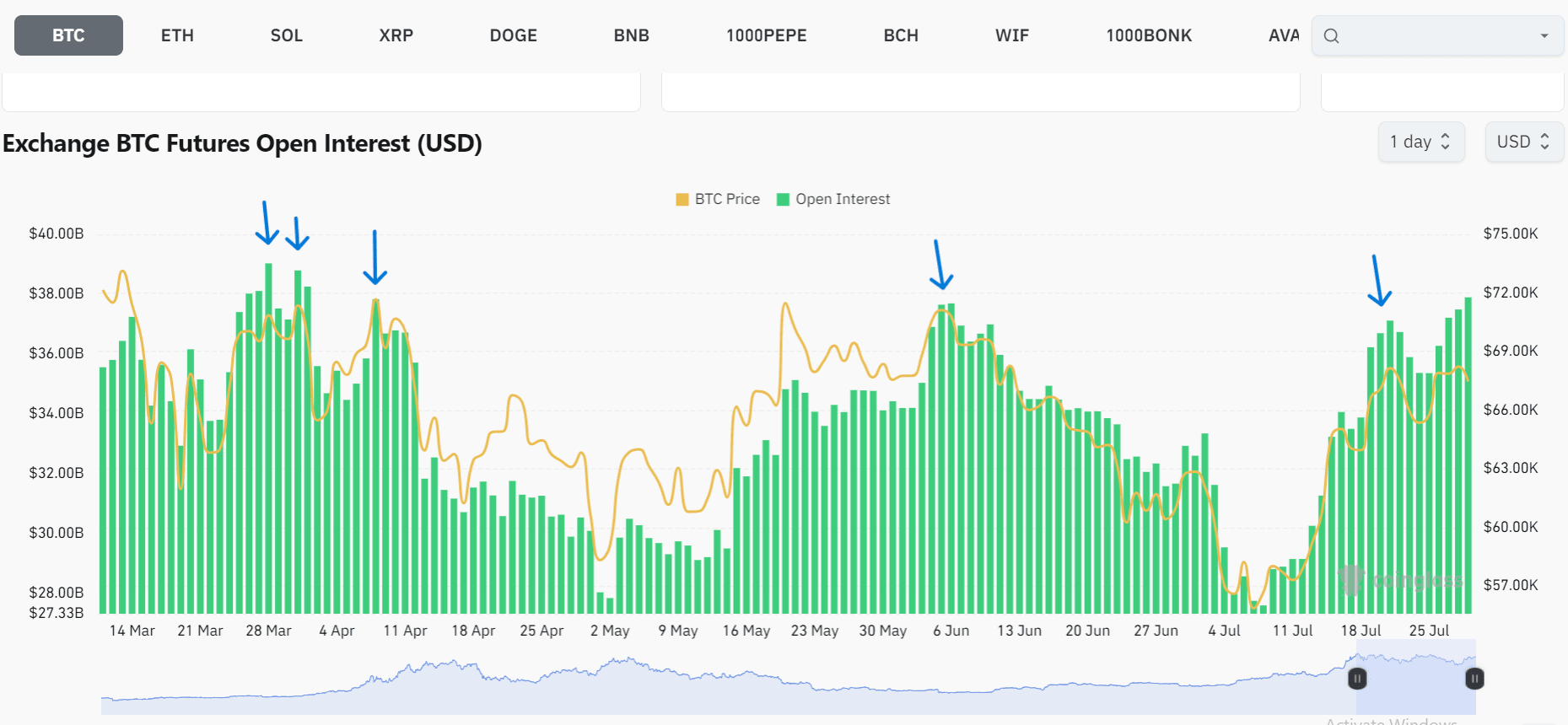Choose the DOGE tab
The height and width of the screenshot is (725, 1568).
513,35
